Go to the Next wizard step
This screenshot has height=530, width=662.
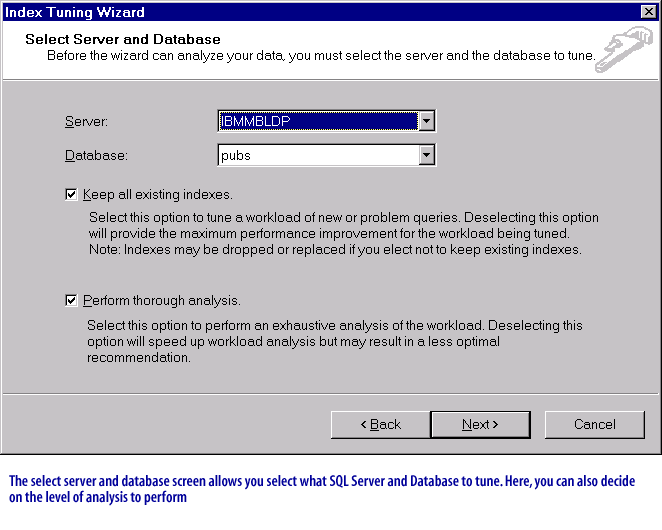point(480,424)
